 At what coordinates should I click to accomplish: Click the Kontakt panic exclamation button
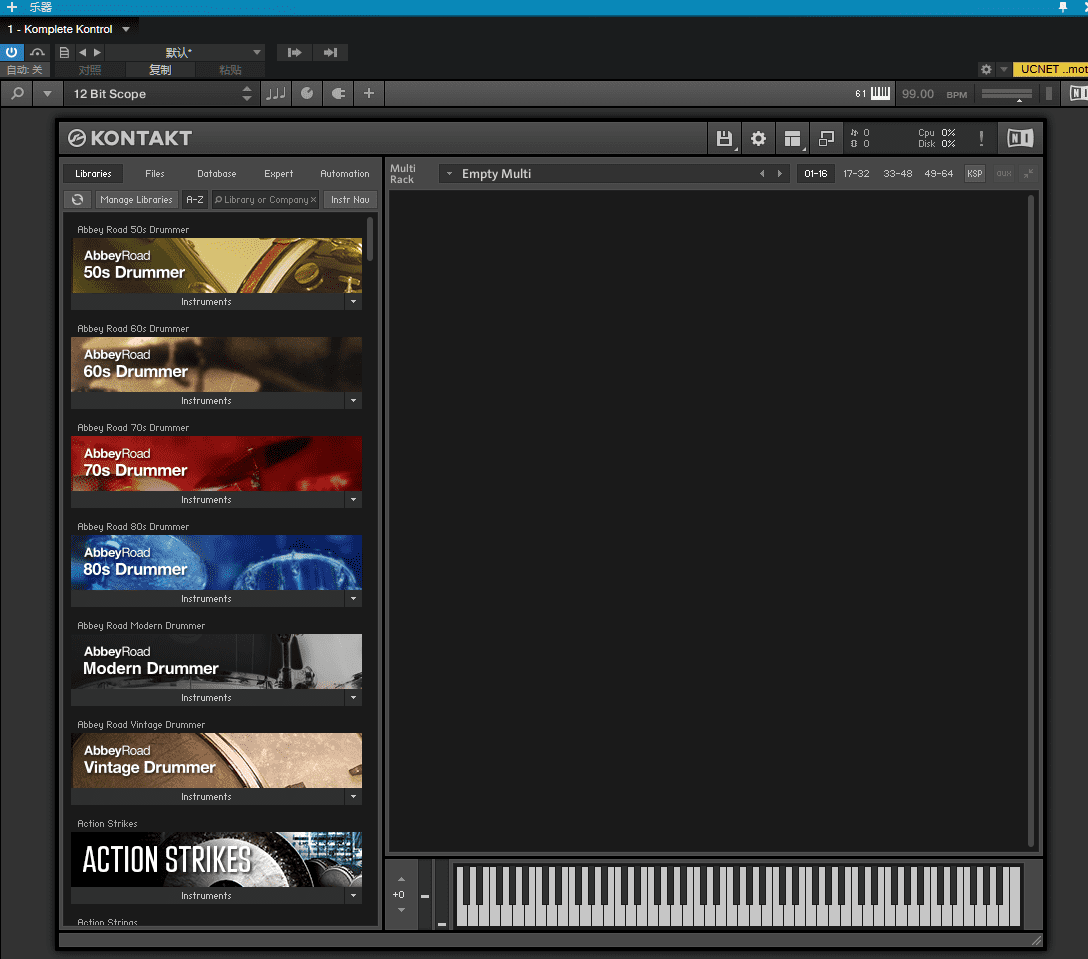(x=981, y=138)
